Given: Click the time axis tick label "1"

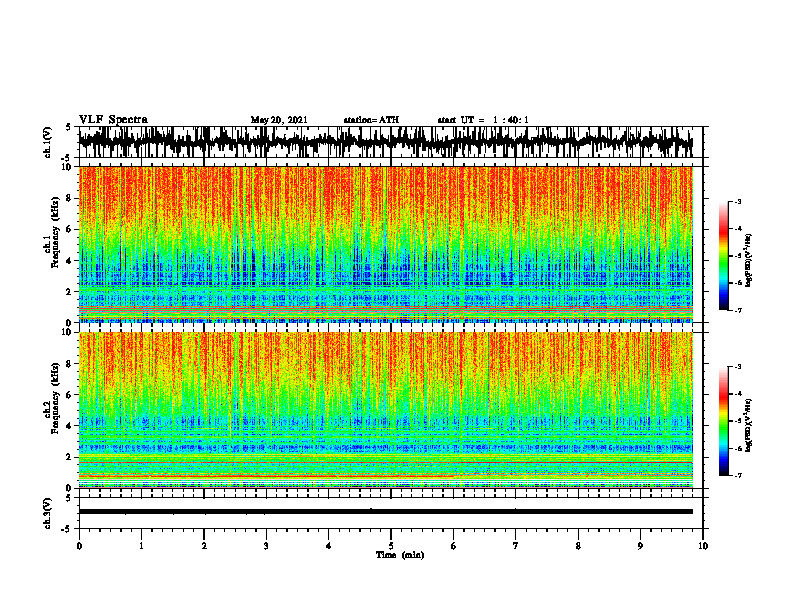Looking at the screenshot, I should (141, 546).
